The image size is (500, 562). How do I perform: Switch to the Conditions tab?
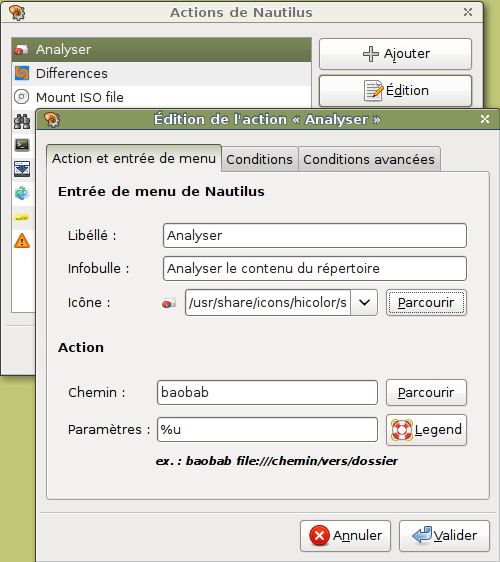pyautogui.click(x=259, y=159)
